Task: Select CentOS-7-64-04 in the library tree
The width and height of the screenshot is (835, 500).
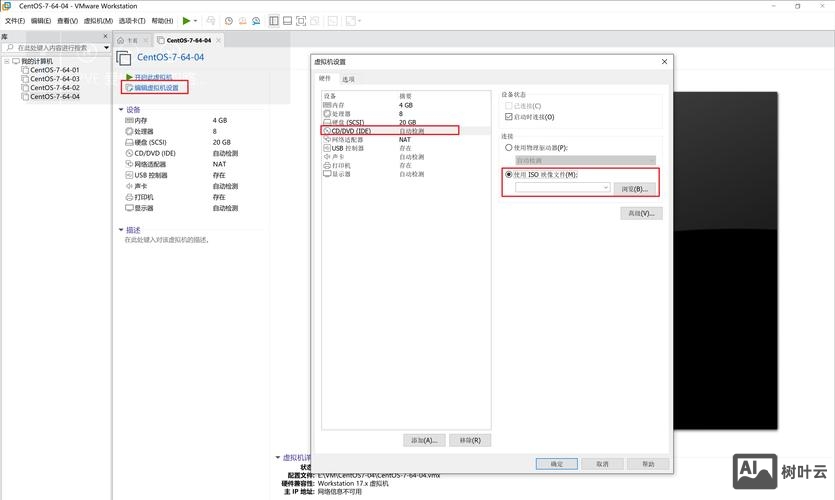Action: pos(54,96)
